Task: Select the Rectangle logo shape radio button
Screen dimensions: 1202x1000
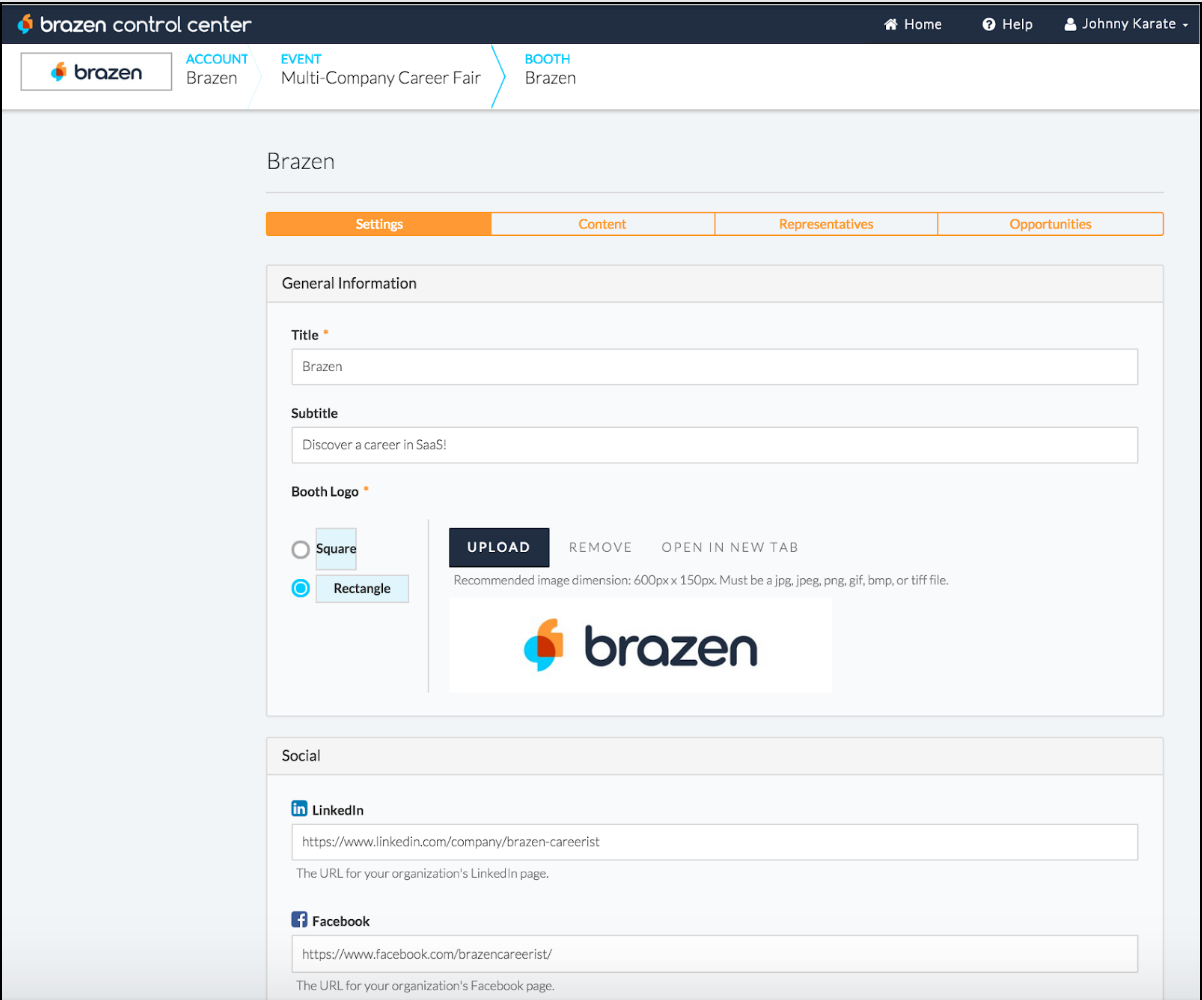Action: tap(300, 588)
